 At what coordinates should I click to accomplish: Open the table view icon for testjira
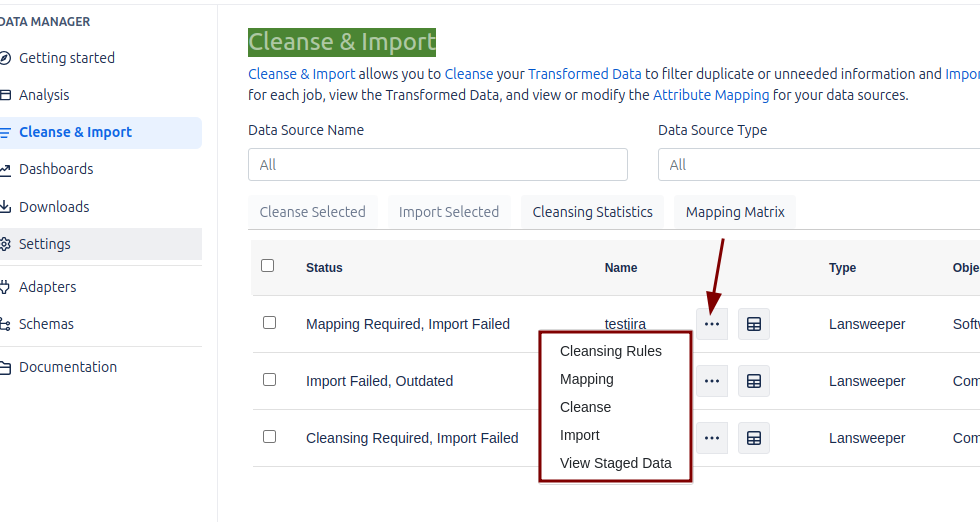[754, 324]
